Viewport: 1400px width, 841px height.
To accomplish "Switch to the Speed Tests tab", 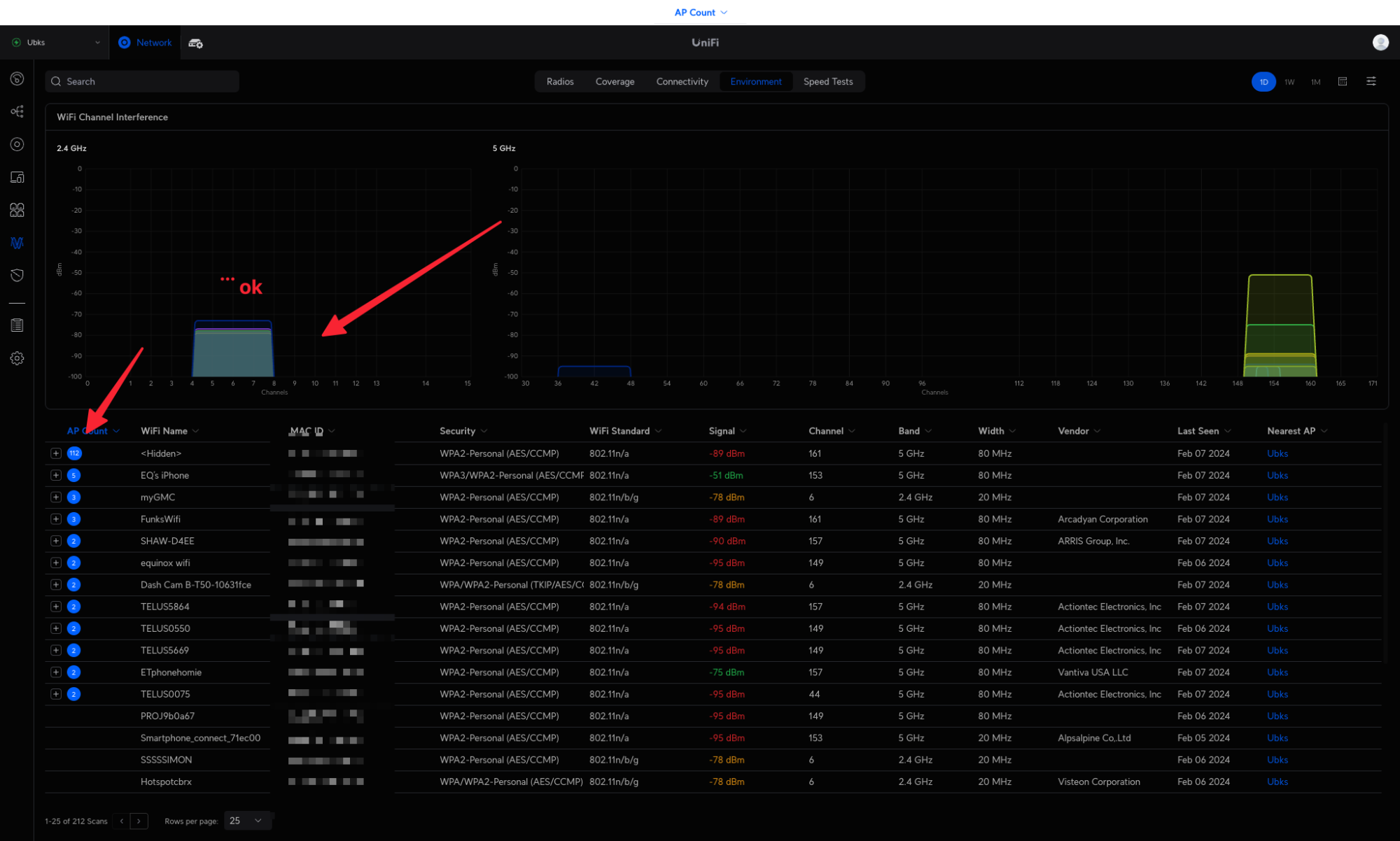I will click(x=828, y=82).
